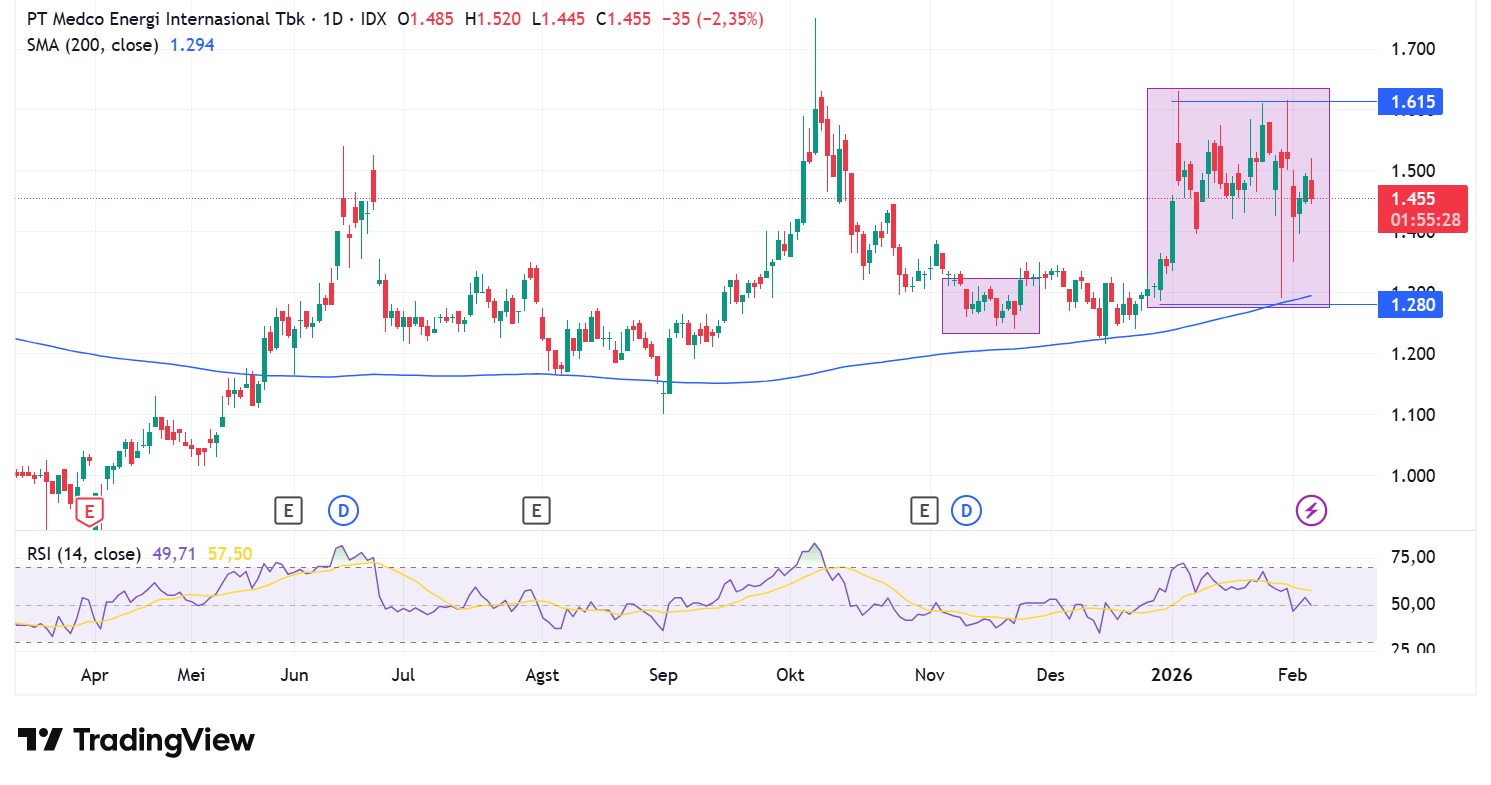Select the RSI (14, close) indicator legend

point(80,553)
